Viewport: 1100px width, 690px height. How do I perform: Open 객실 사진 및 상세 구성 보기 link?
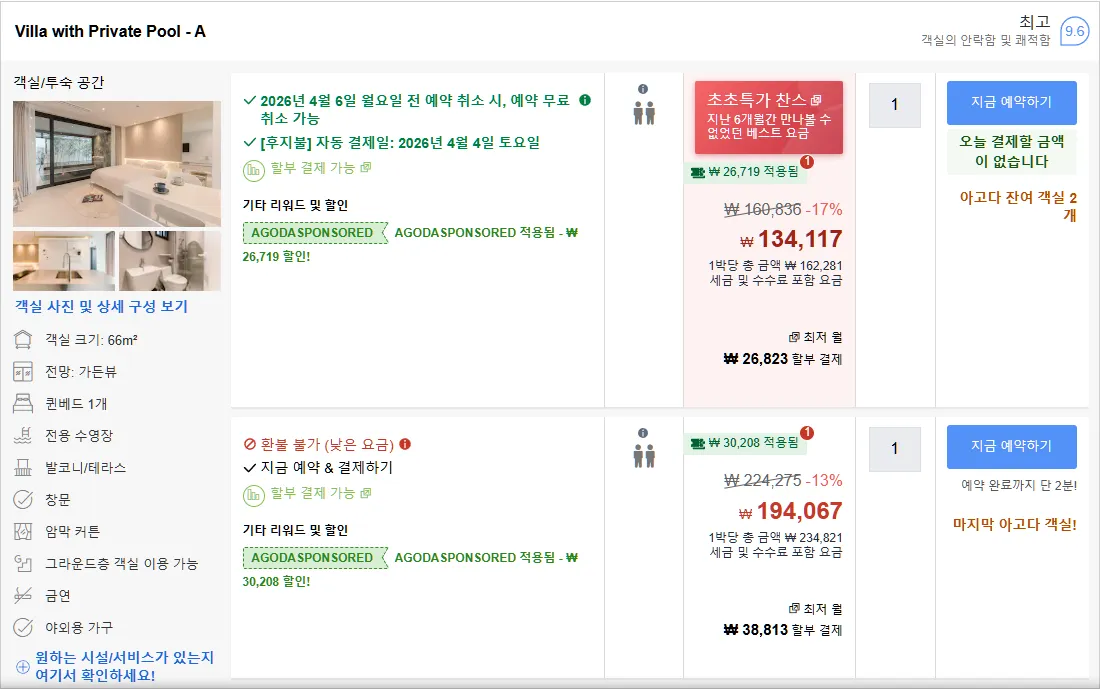102,306
